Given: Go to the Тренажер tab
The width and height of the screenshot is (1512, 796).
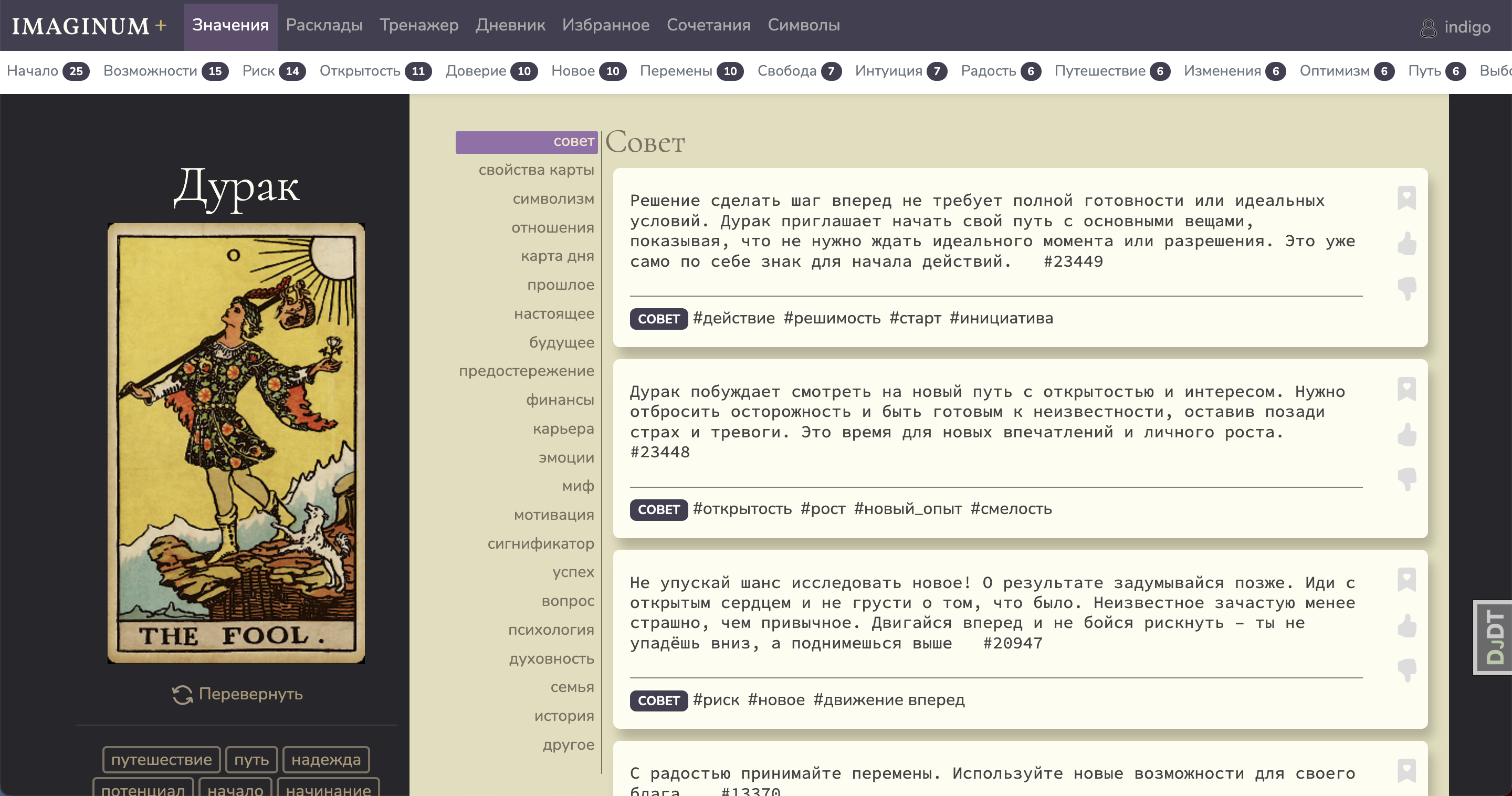Looking at the screenshot, I should [x=418, y=25].
